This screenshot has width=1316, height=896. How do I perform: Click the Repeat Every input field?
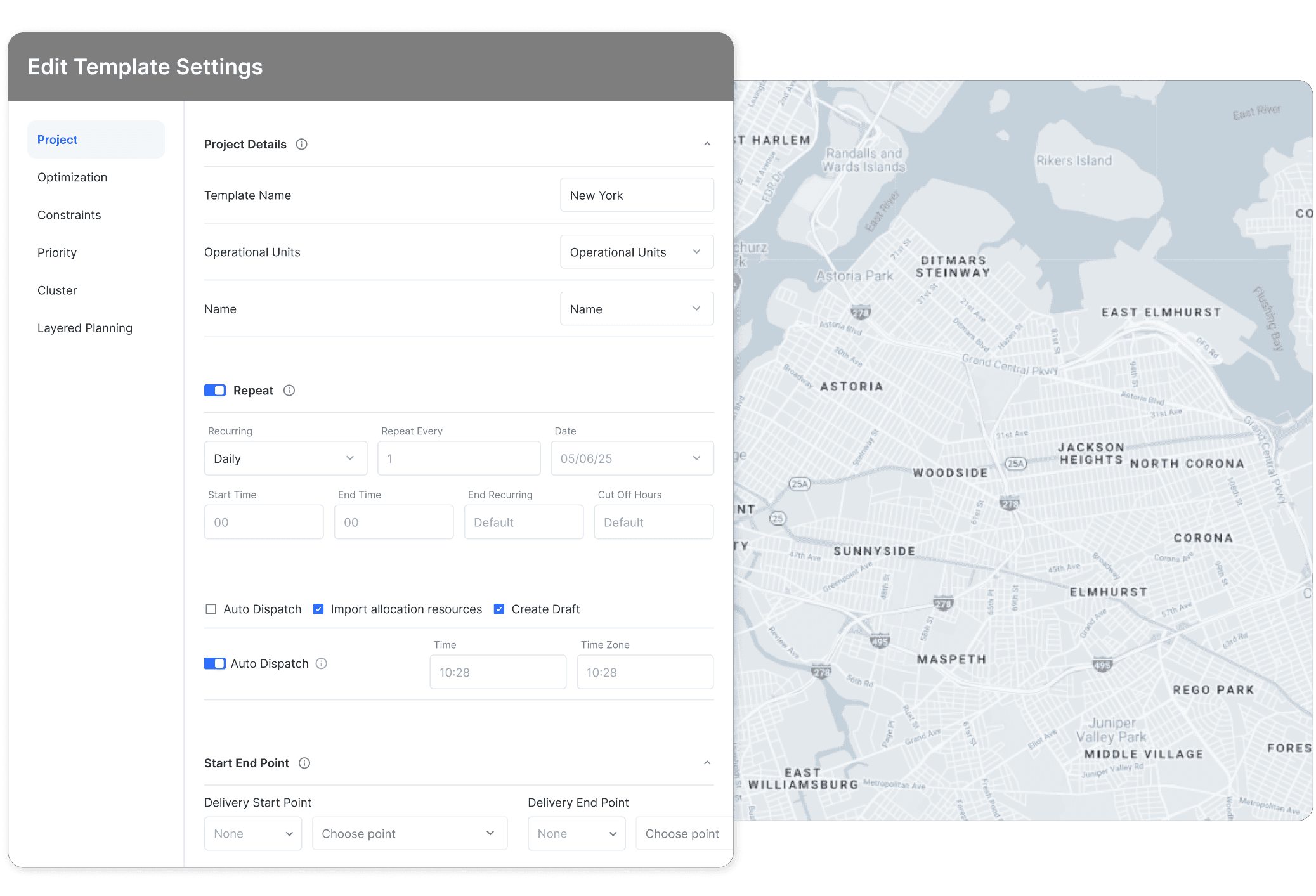point(459,458)
